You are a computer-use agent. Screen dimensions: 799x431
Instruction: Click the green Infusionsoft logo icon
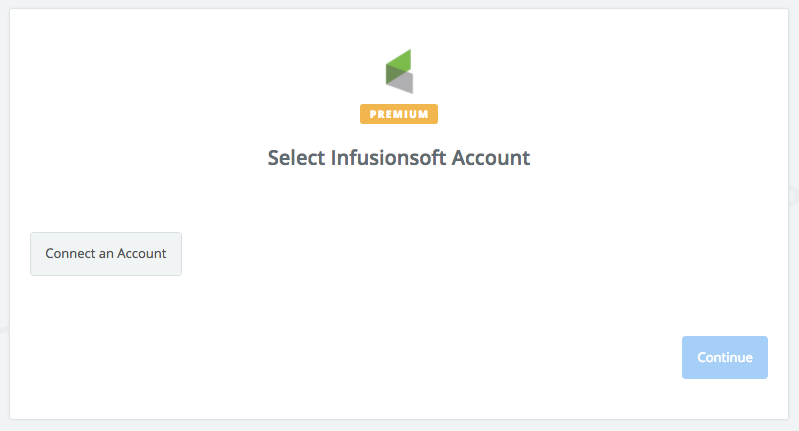point(399,71)
